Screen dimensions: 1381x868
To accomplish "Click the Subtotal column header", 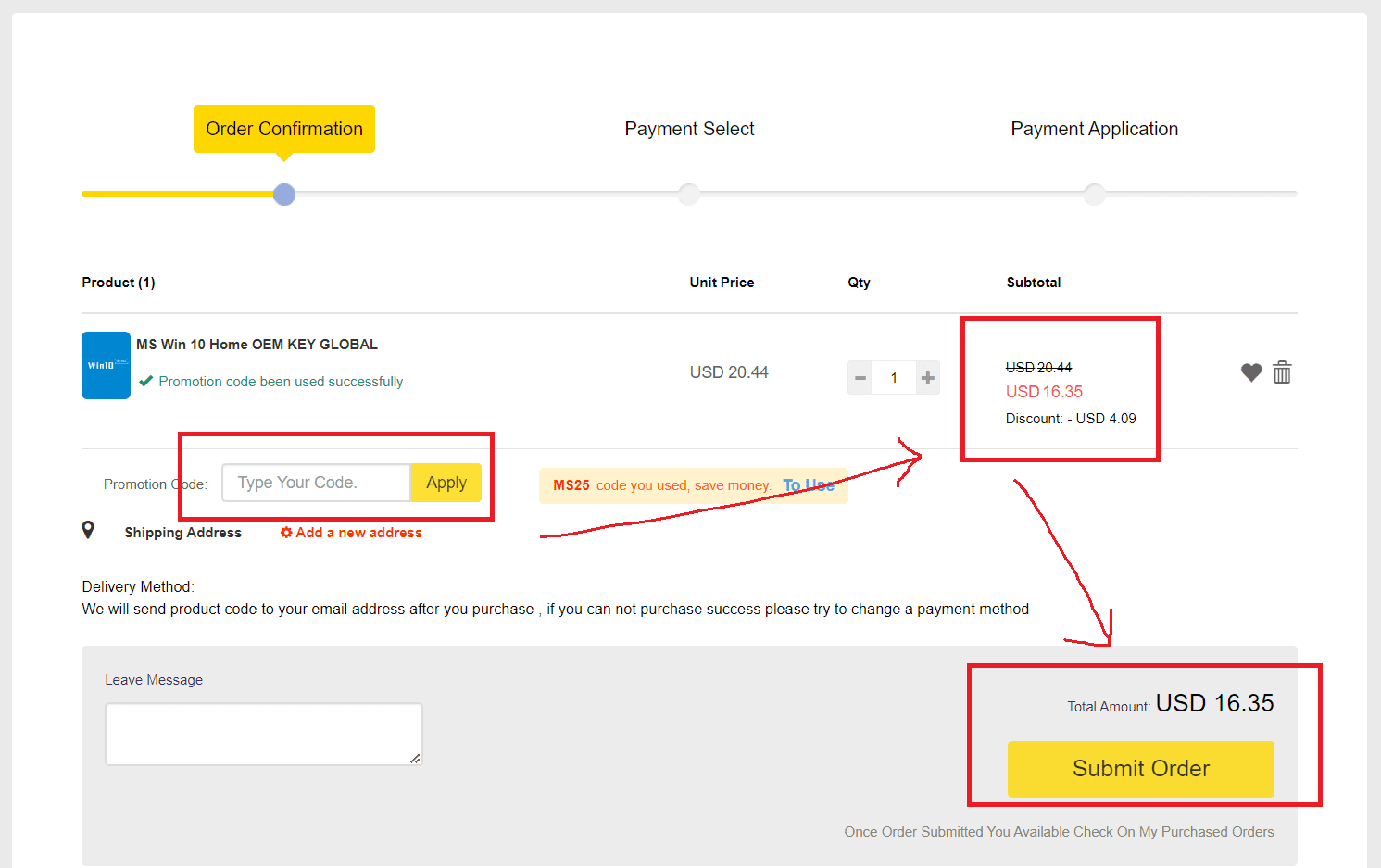I will [x=1034, y=283].
